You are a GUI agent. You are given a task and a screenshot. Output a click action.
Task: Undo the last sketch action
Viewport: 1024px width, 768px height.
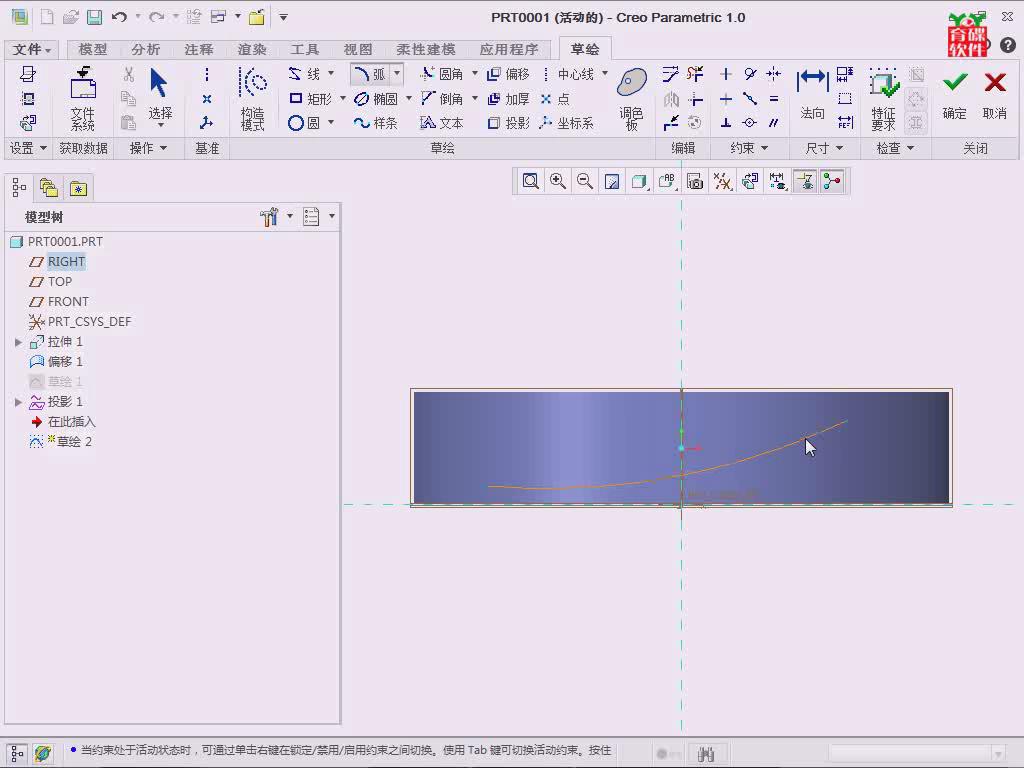click(119, 17)
